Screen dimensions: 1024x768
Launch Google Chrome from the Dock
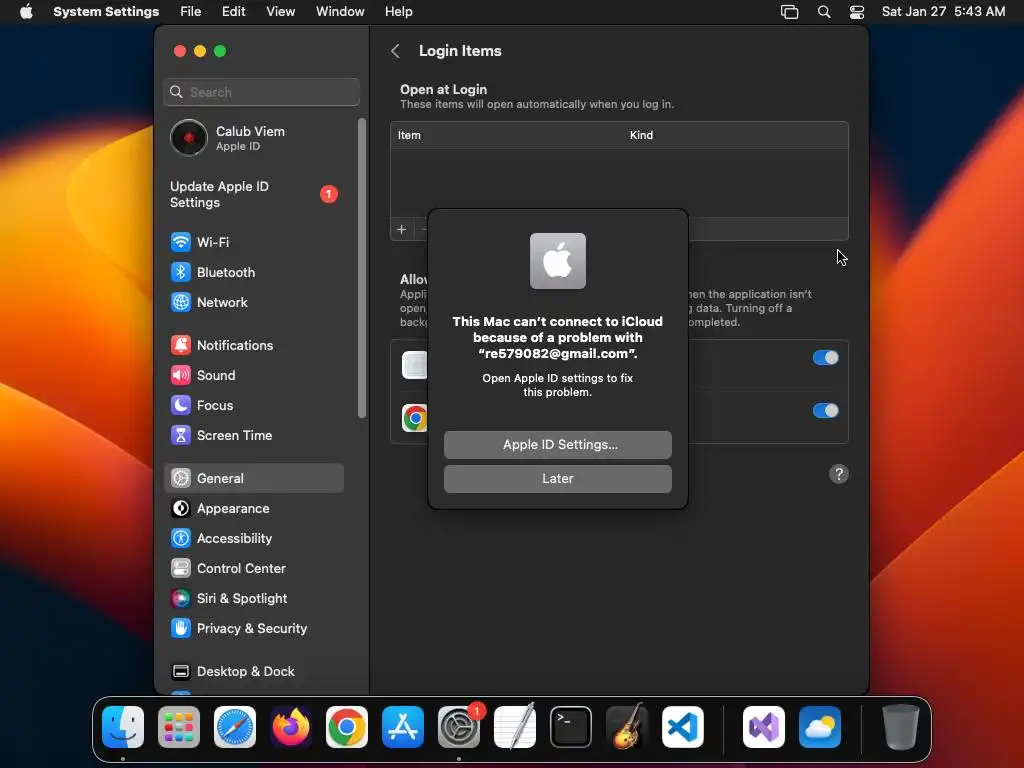pos(347,727)
